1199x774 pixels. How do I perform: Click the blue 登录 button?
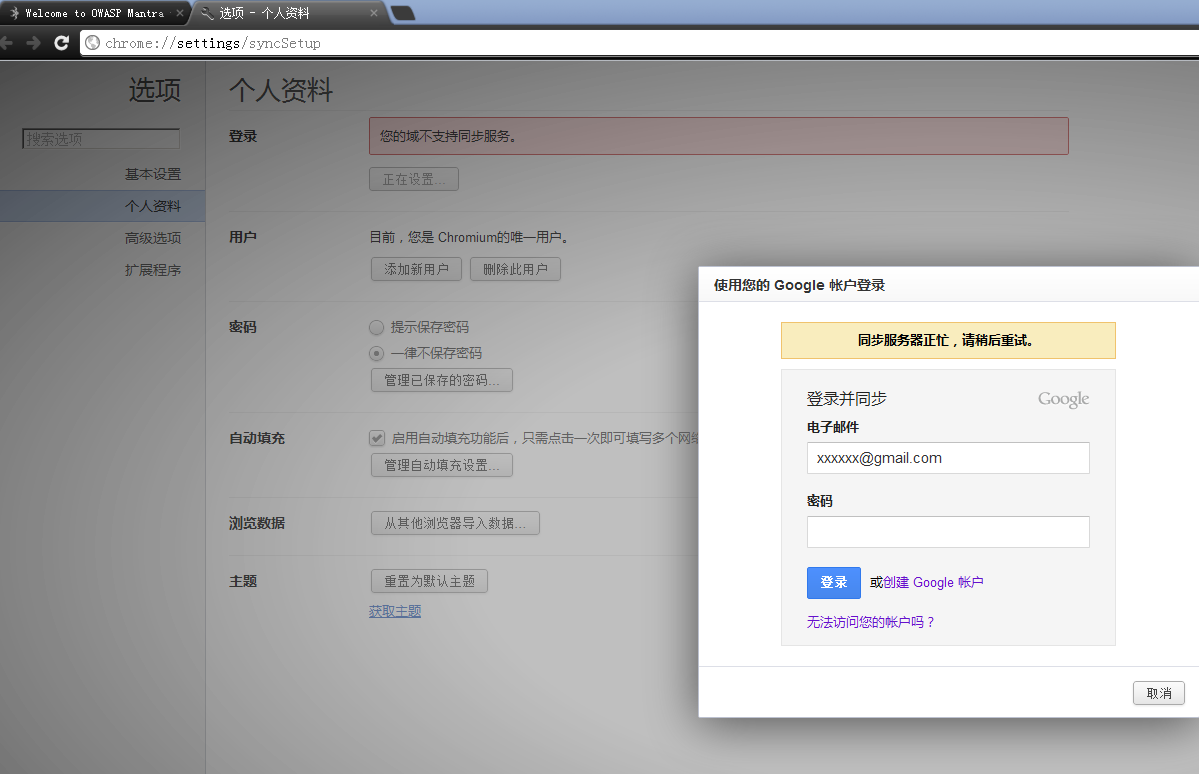[833, 583]
